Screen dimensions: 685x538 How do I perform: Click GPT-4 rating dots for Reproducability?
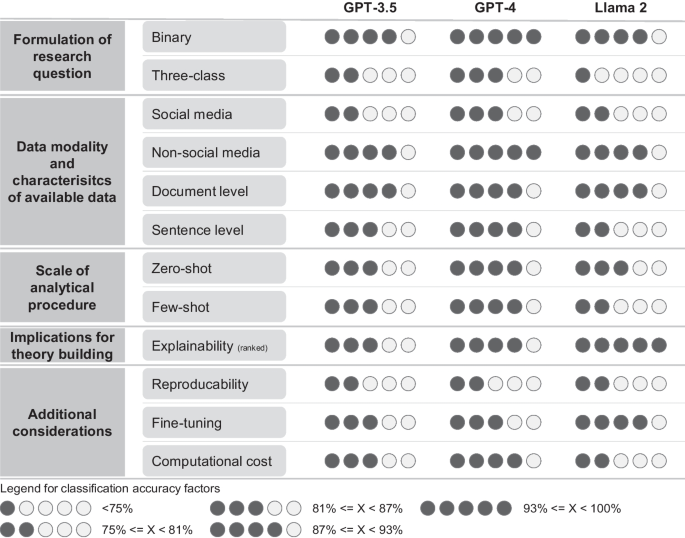pos(495,384)
